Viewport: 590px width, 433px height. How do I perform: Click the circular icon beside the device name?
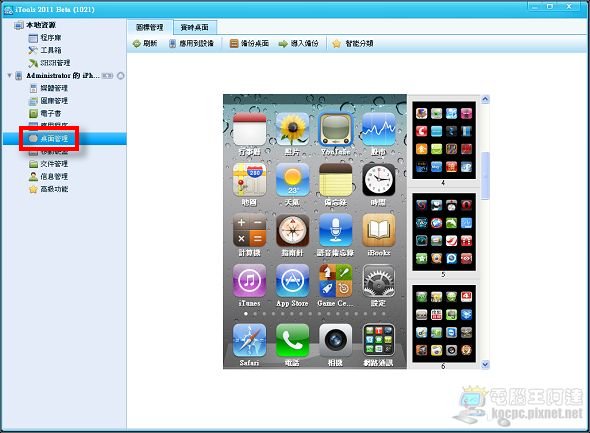pyautogui.click(x=121, y=76)
